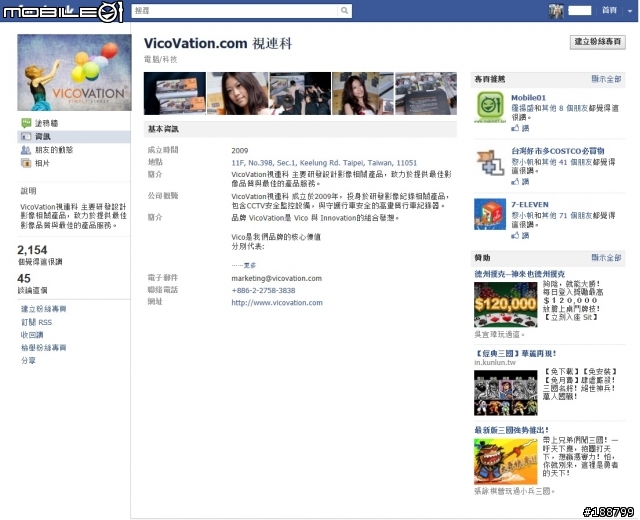Open the 資訊 info tab
This screenshot has width=640, height=520.
[42, 136]
